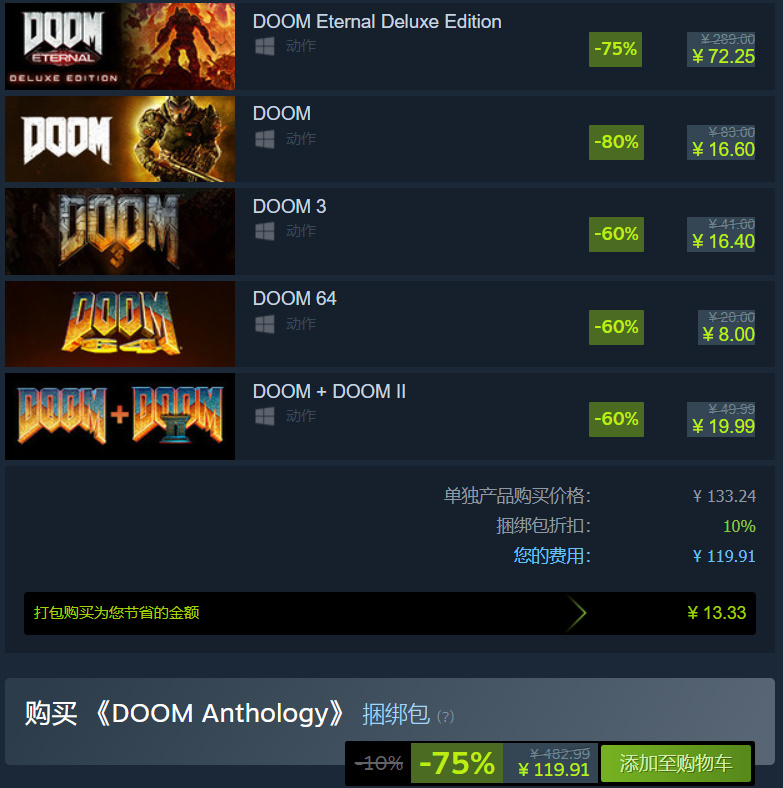The width and height of the screenshot is (783, 788).
Task: Open the DOOM + DOOM II title link
Action: (329, 391)
